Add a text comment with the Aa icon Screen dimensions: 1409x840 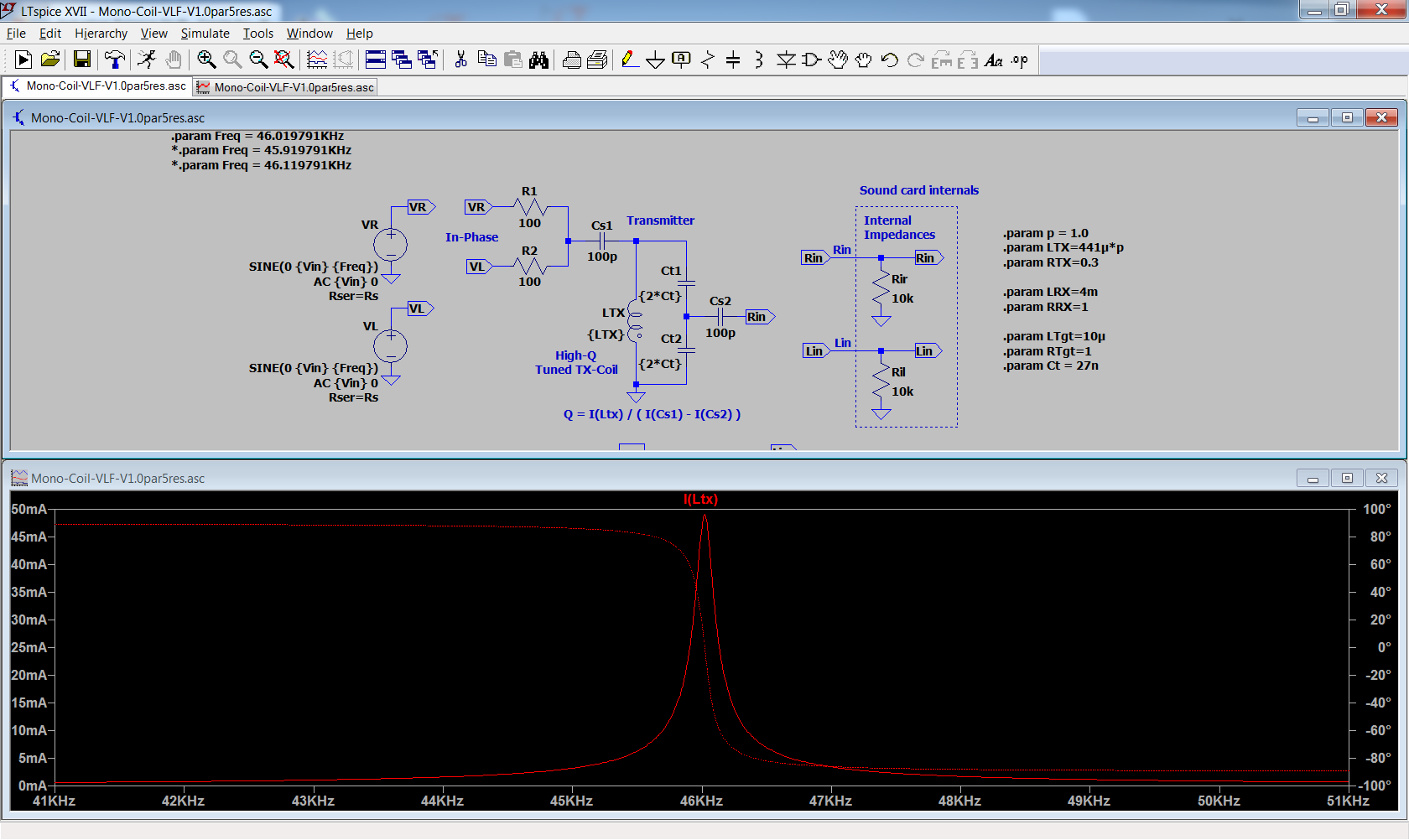[x=995, y=60]
